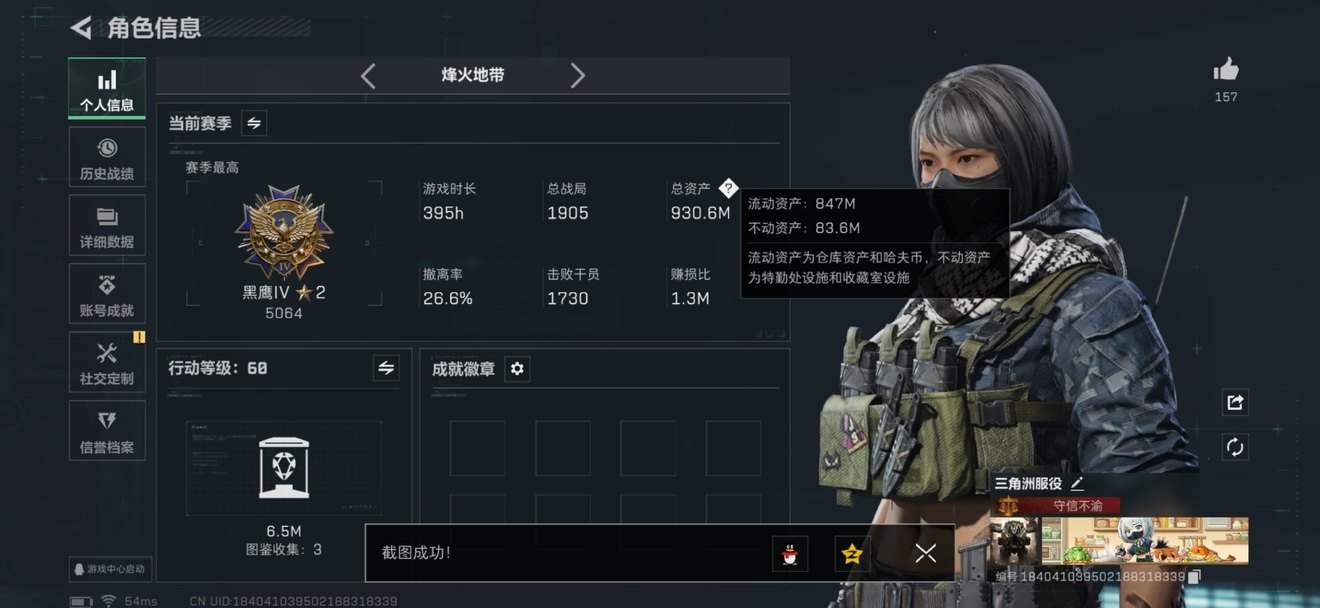Viewport: 1320px width, 608px height.
Task: Open the share icon beside character
Action: click(x=1235, y=402)
